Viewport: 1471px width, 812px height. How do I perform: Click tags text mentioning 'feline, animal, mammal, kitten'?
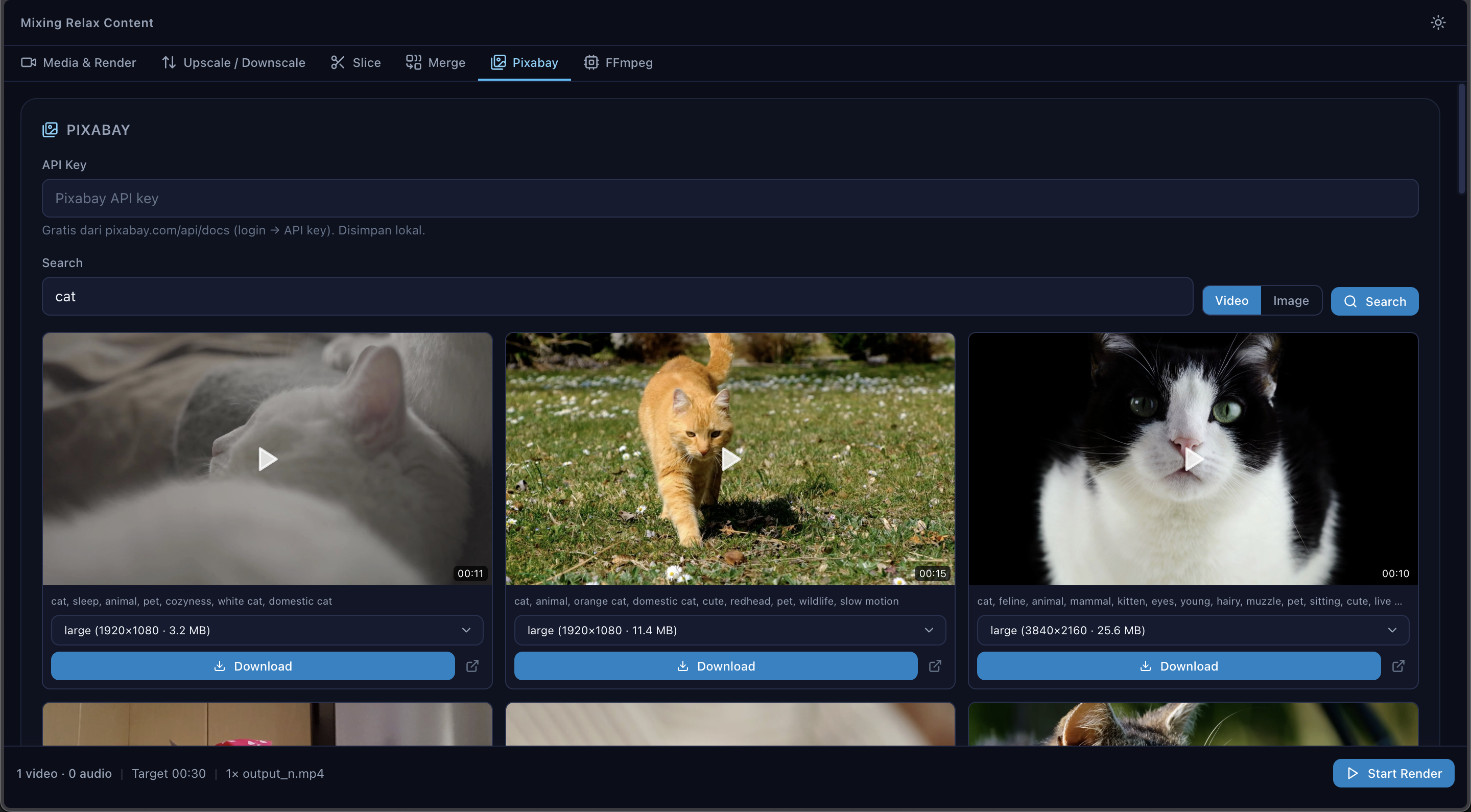(x=1190, y=601)
